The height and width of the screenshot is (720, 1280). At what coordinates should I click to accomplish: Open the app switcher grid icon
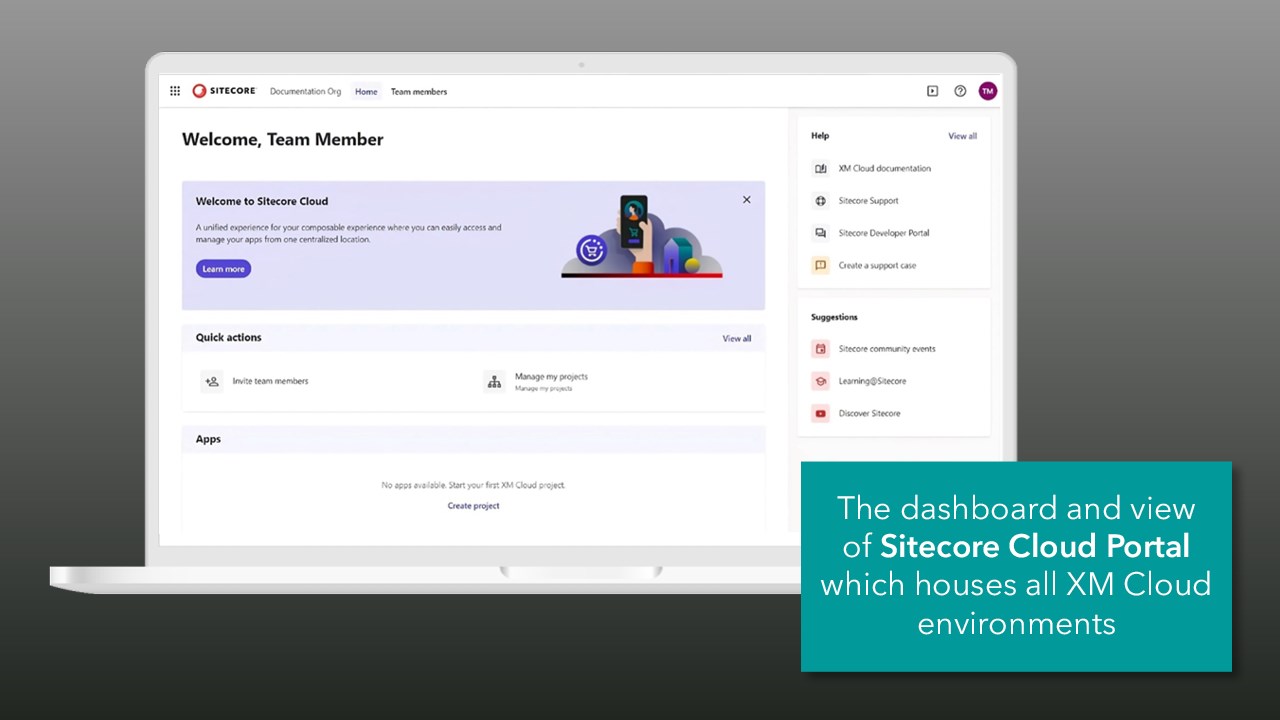pos(175,91)
